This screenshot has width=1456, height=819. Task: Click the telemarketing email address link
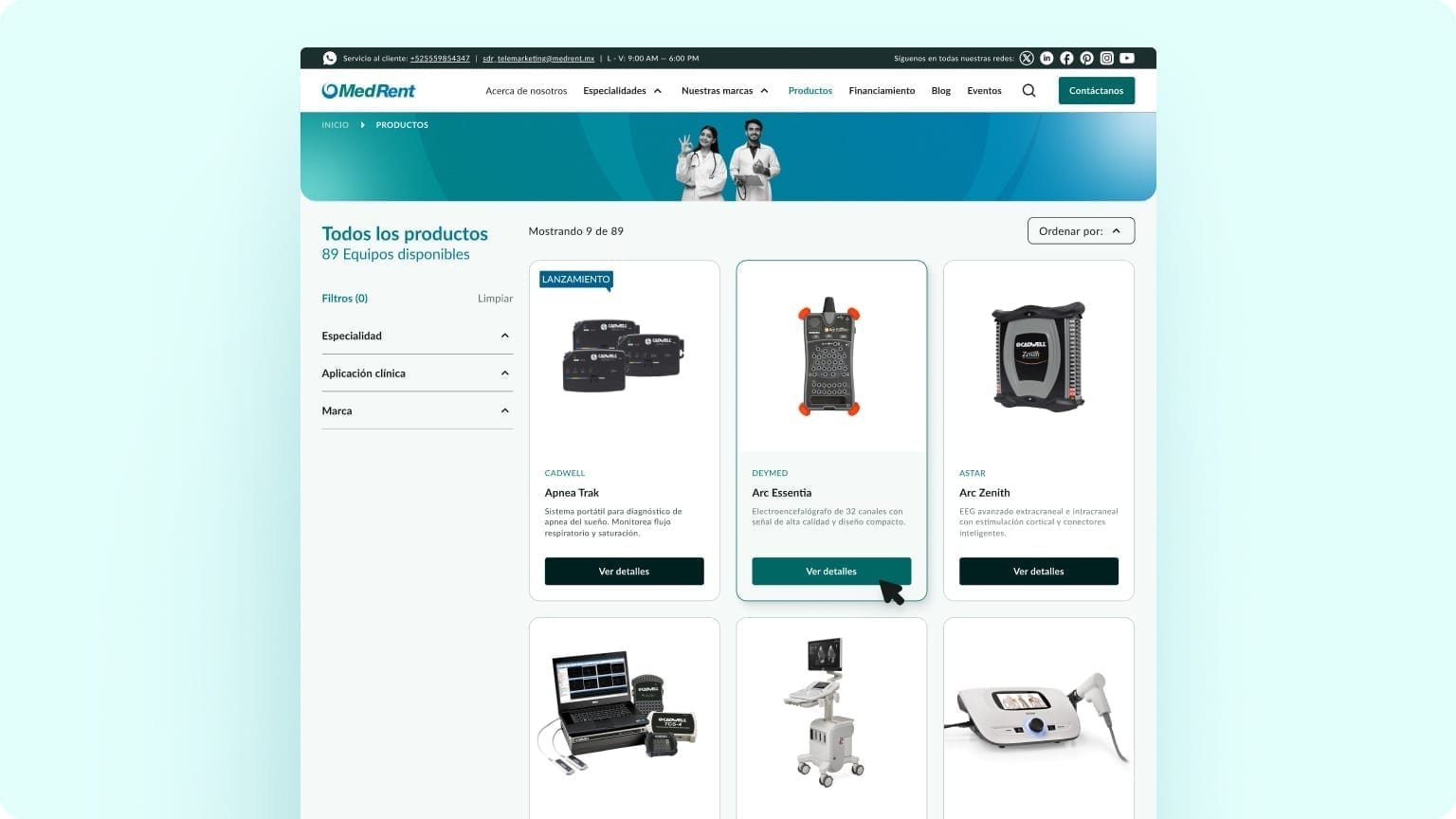point(538,58)
